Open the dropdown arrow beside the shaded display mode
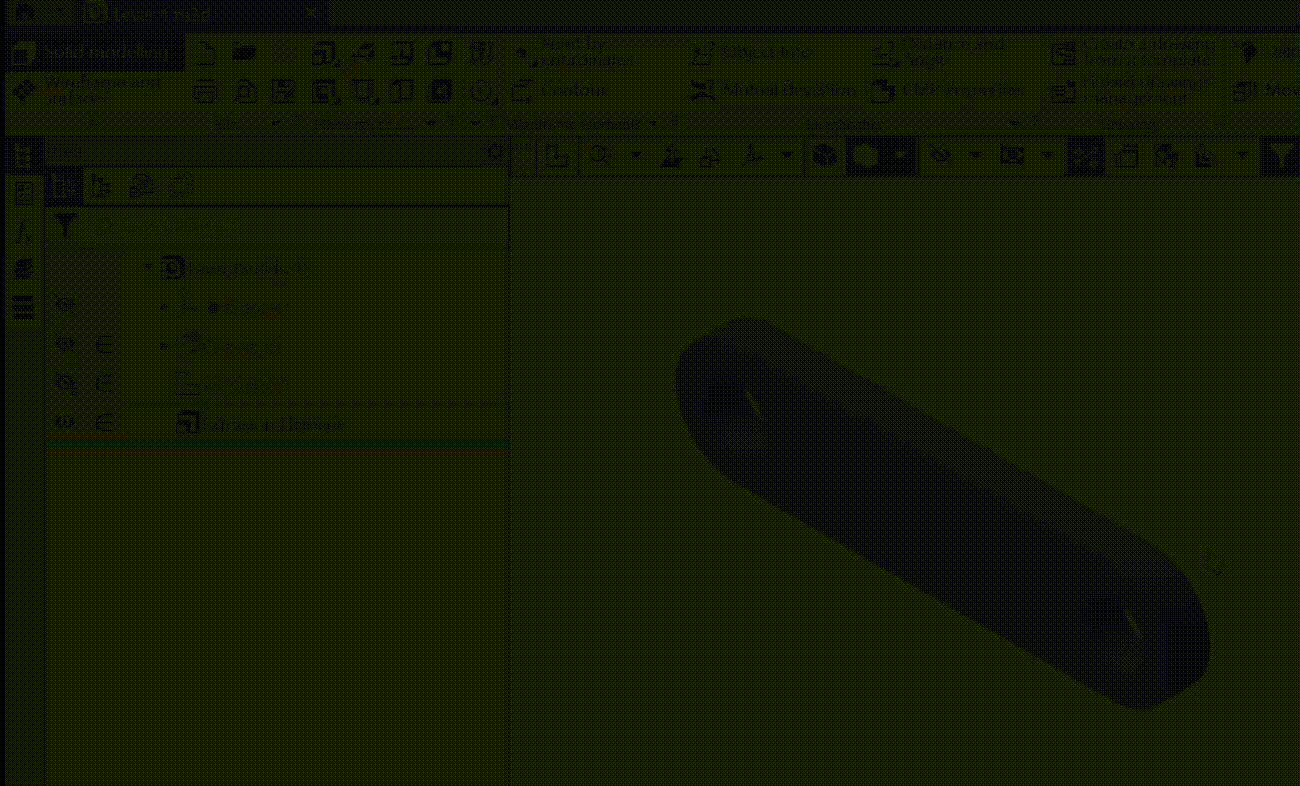Image resolution: width=1300 pixels, height=786 pixels. click(902, 156)
